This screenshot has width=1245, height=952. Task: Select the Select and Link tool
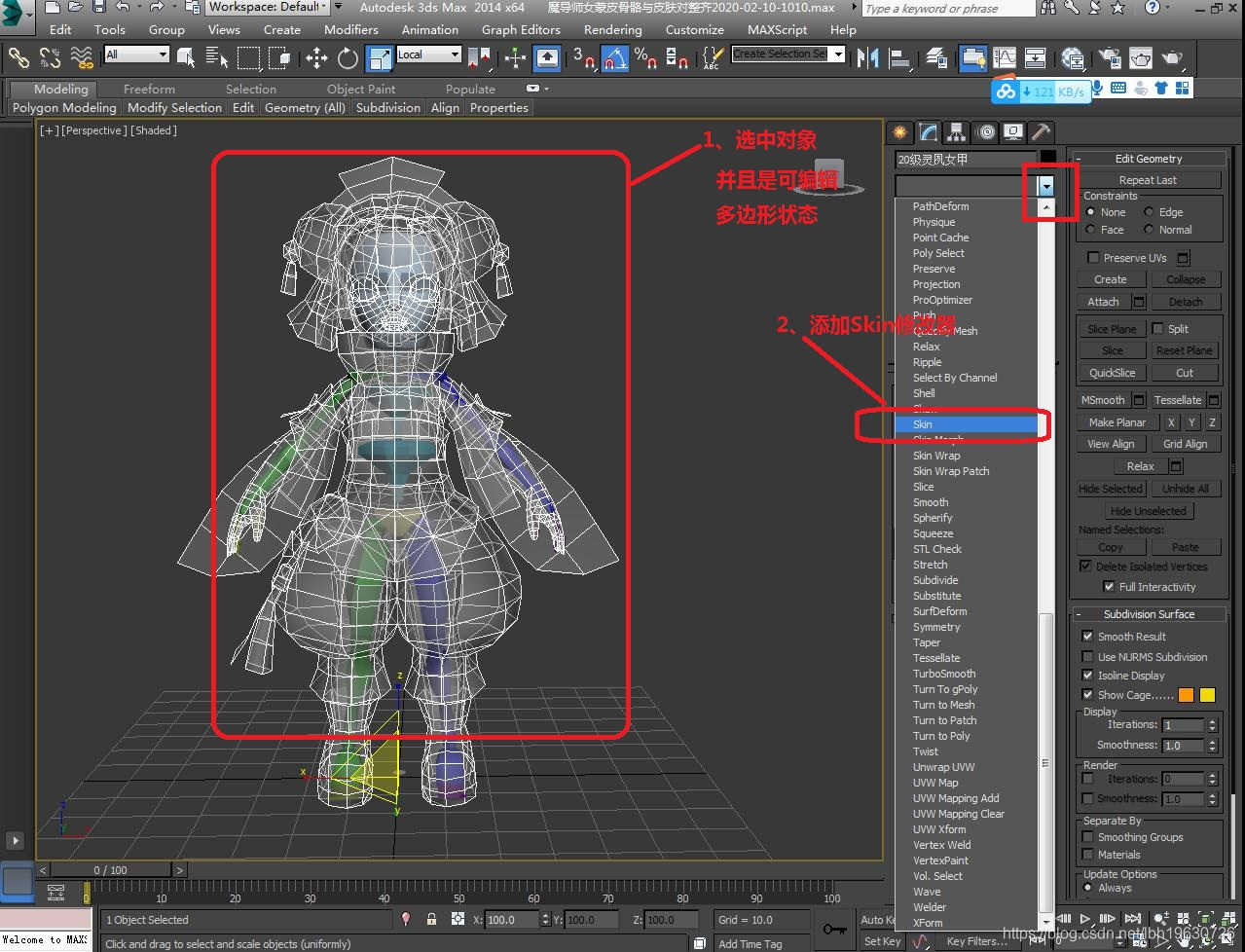pos(18,57)
